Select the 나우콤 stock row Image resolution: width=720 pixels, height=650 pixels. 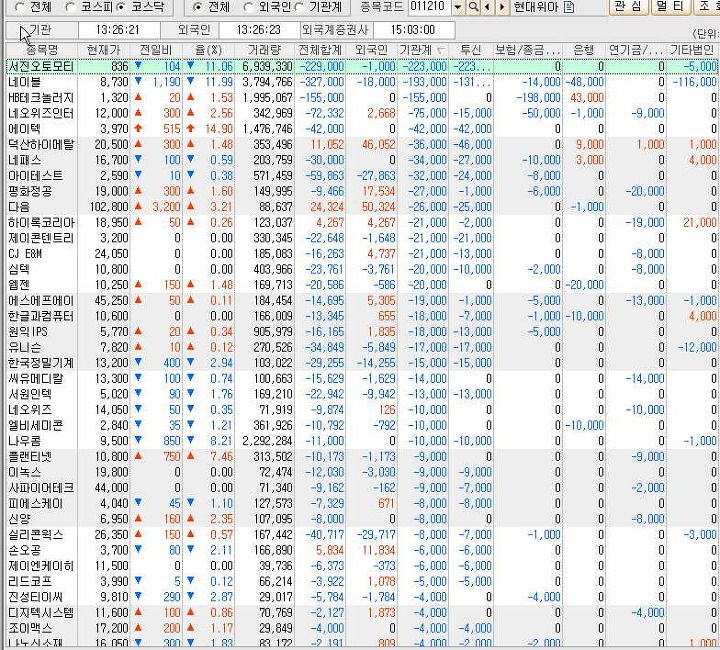[x=362, y=441]
